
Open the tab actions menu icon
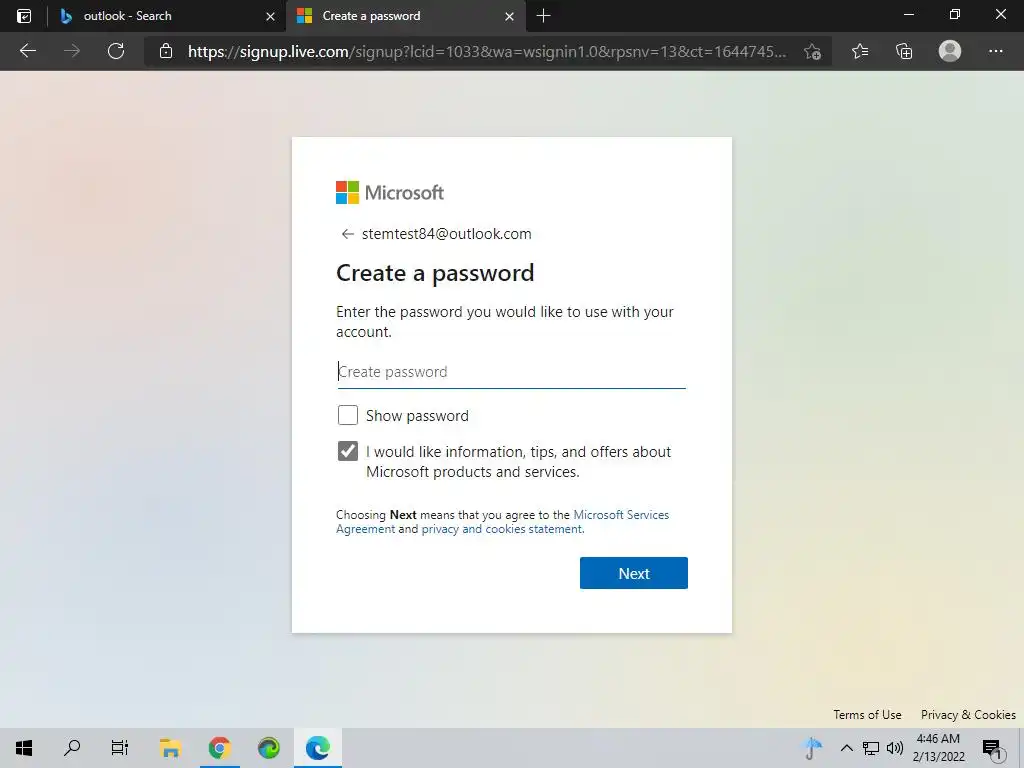(24, 16)
